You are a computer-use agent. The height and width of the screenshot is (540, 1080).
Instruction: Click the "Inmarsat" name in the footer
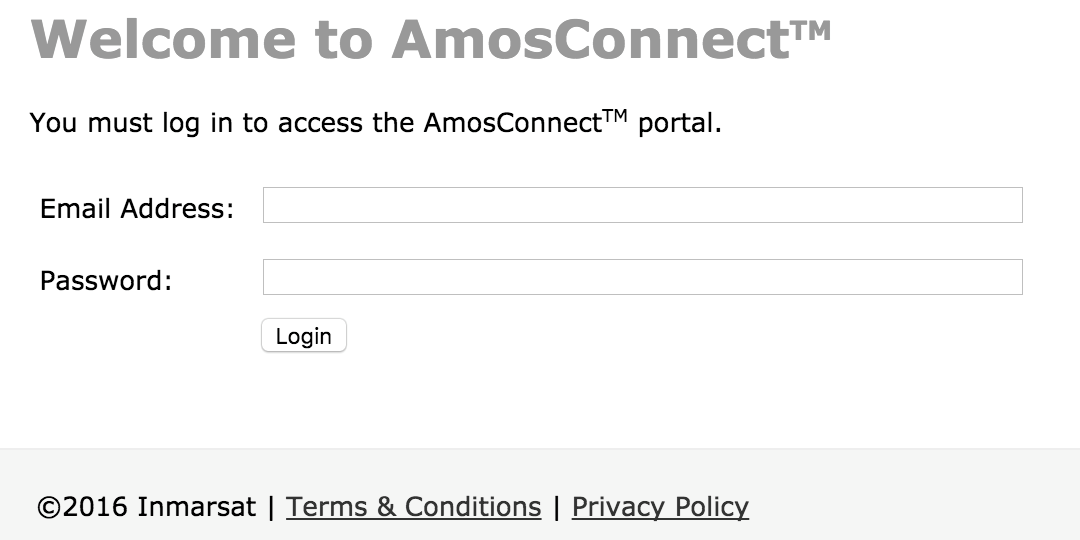click(x=197, y=507)
